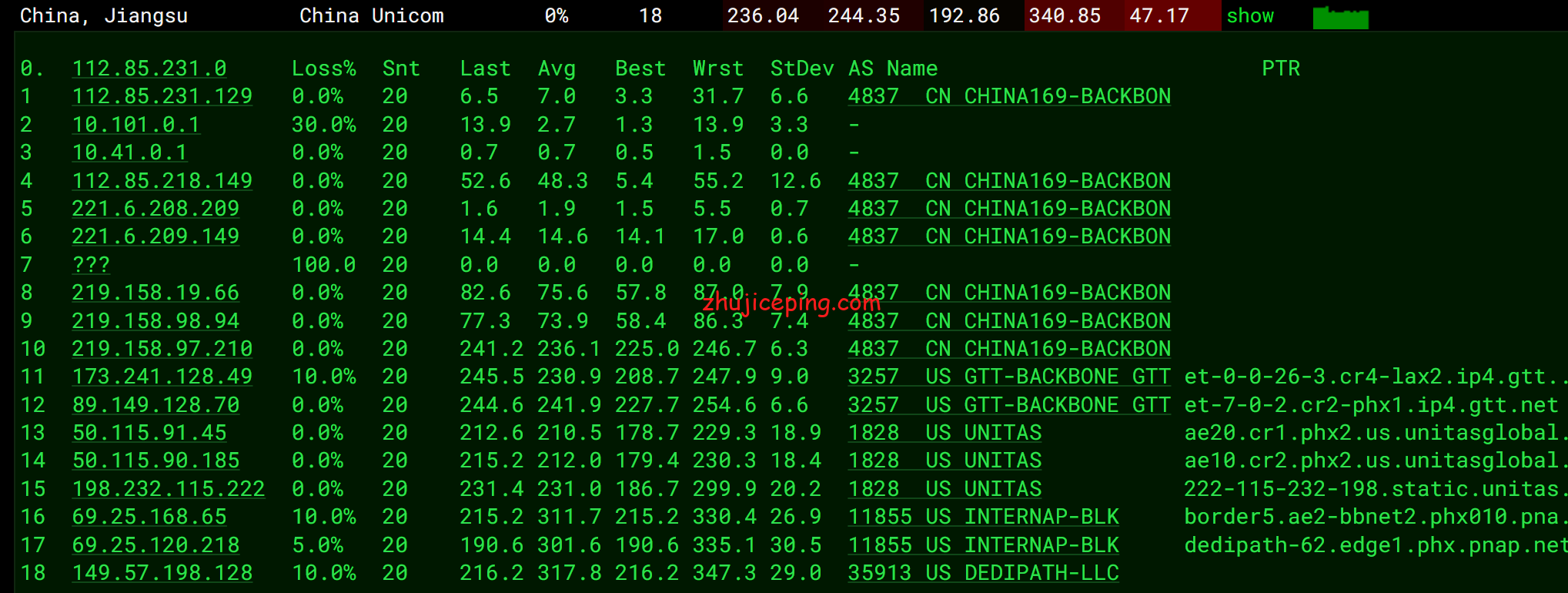Image resolution: width=1568 pixels, height=593 pixels.
Task: Click AS 3257 GTT-BACKBONE link at hop 11
Action: click(1009, 377)
